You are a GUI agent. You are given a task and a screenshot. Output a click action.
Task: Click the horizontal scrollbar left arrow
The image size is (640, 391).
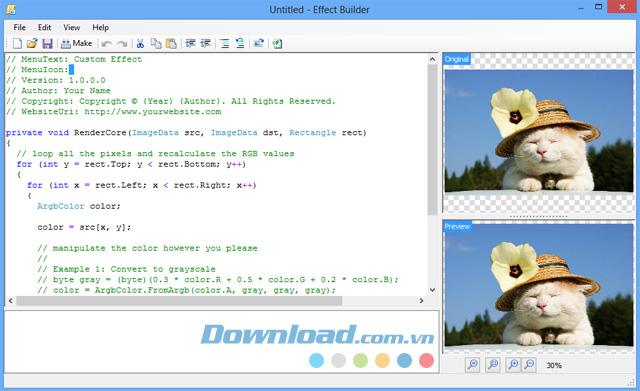point(11,301)
